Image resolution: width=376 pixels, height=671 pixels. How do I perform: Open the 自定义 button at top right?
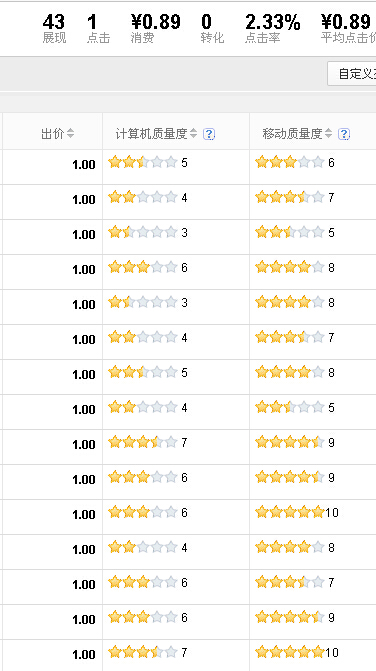click(x=353, y=74)
